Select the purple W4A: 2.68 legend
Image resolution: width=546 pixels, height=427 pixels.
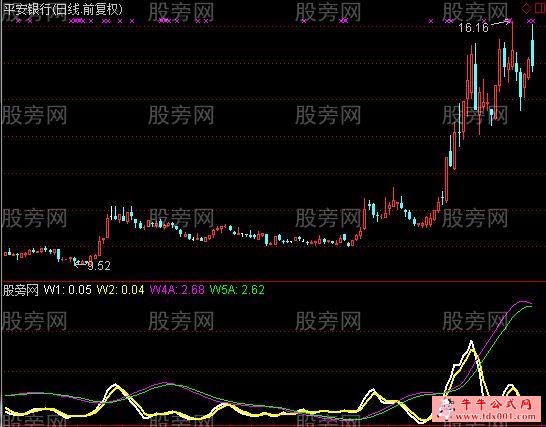click(x=177, y=290)
